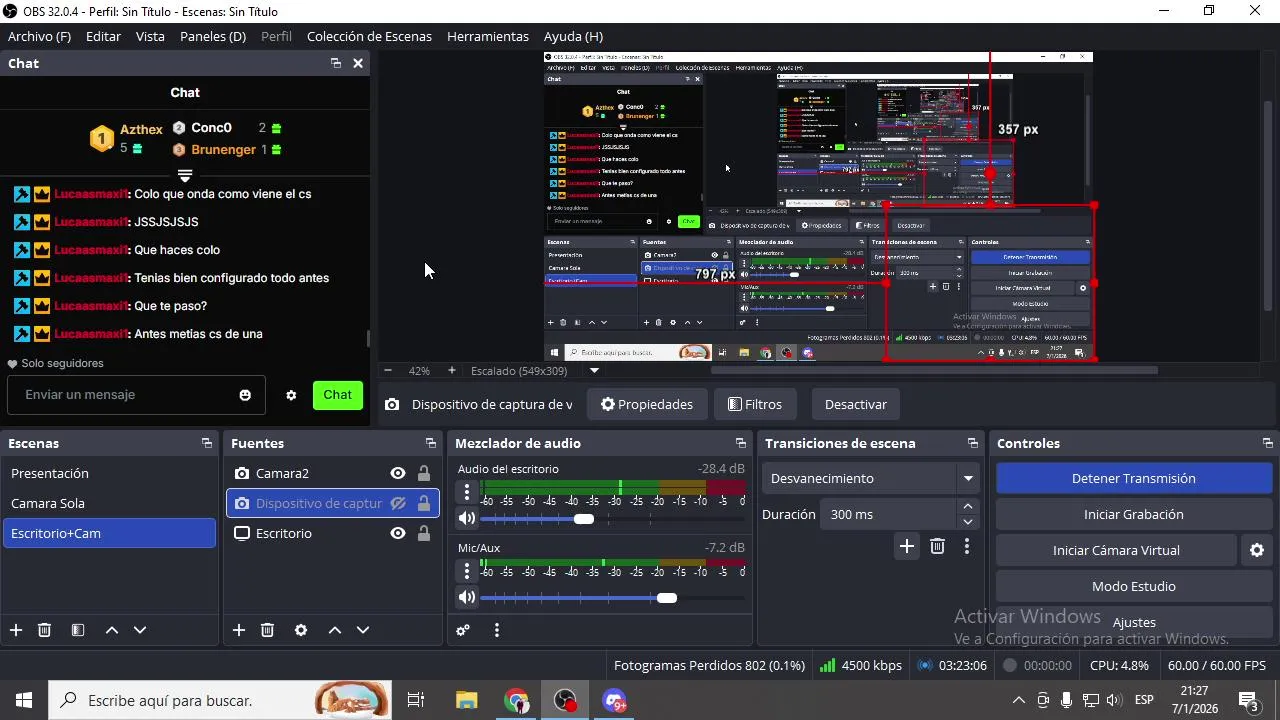Select the Escritorio+Cam scene

(x=109, y=533)
